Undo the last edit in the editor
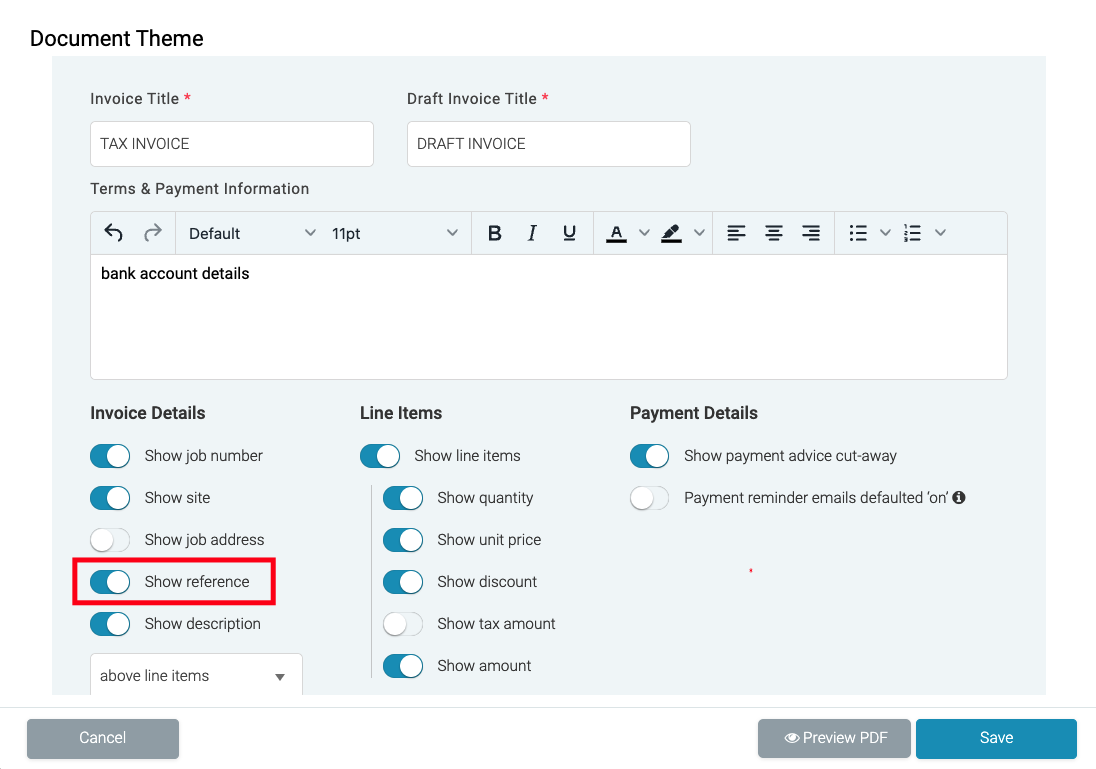This screenshot has width=1096, height=769. [x=113, y=233]
